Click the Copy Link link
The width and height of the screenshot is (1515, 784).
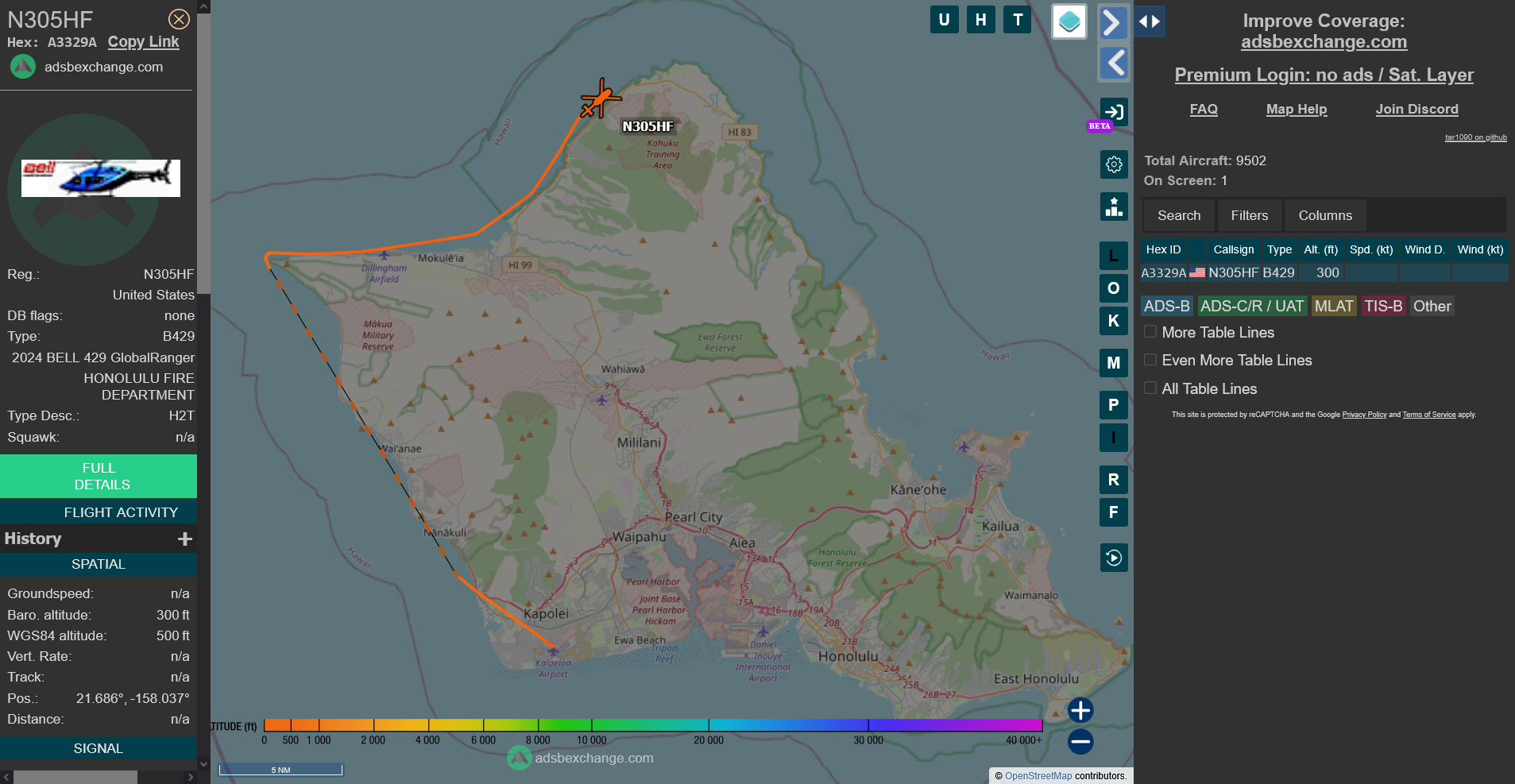(144, 41)
